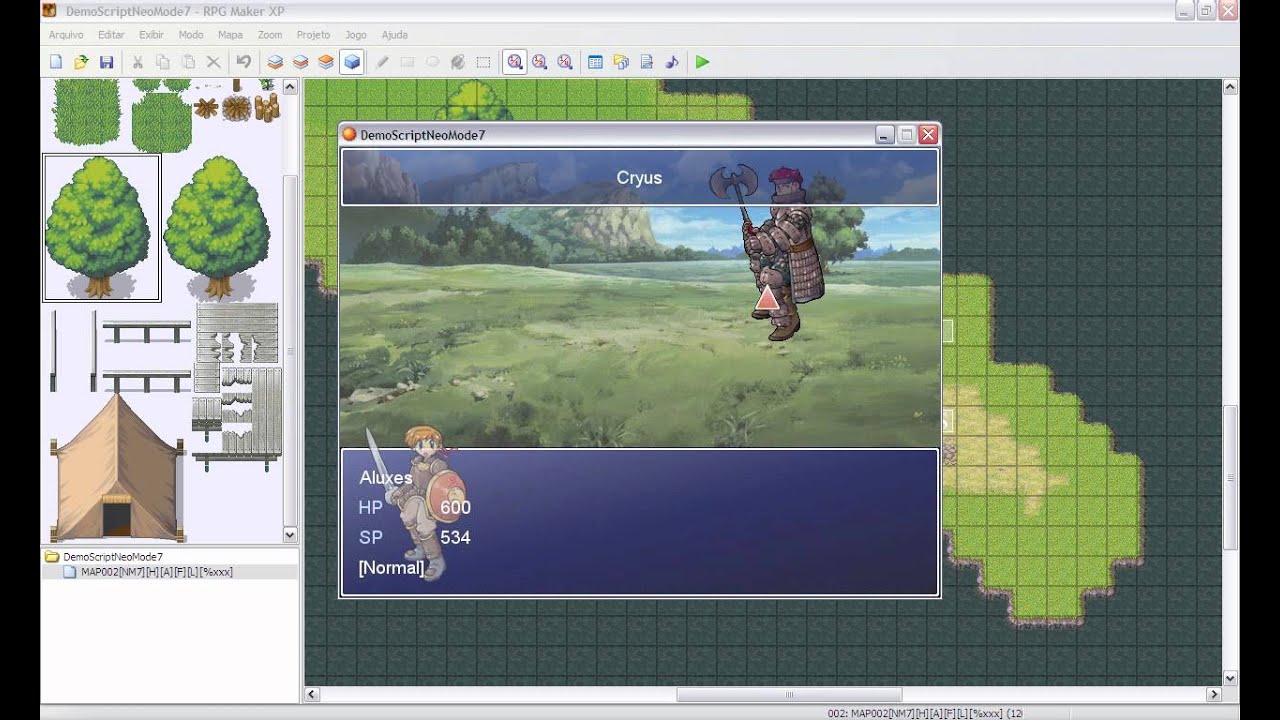Open the Projeto menu

(313, 35)
